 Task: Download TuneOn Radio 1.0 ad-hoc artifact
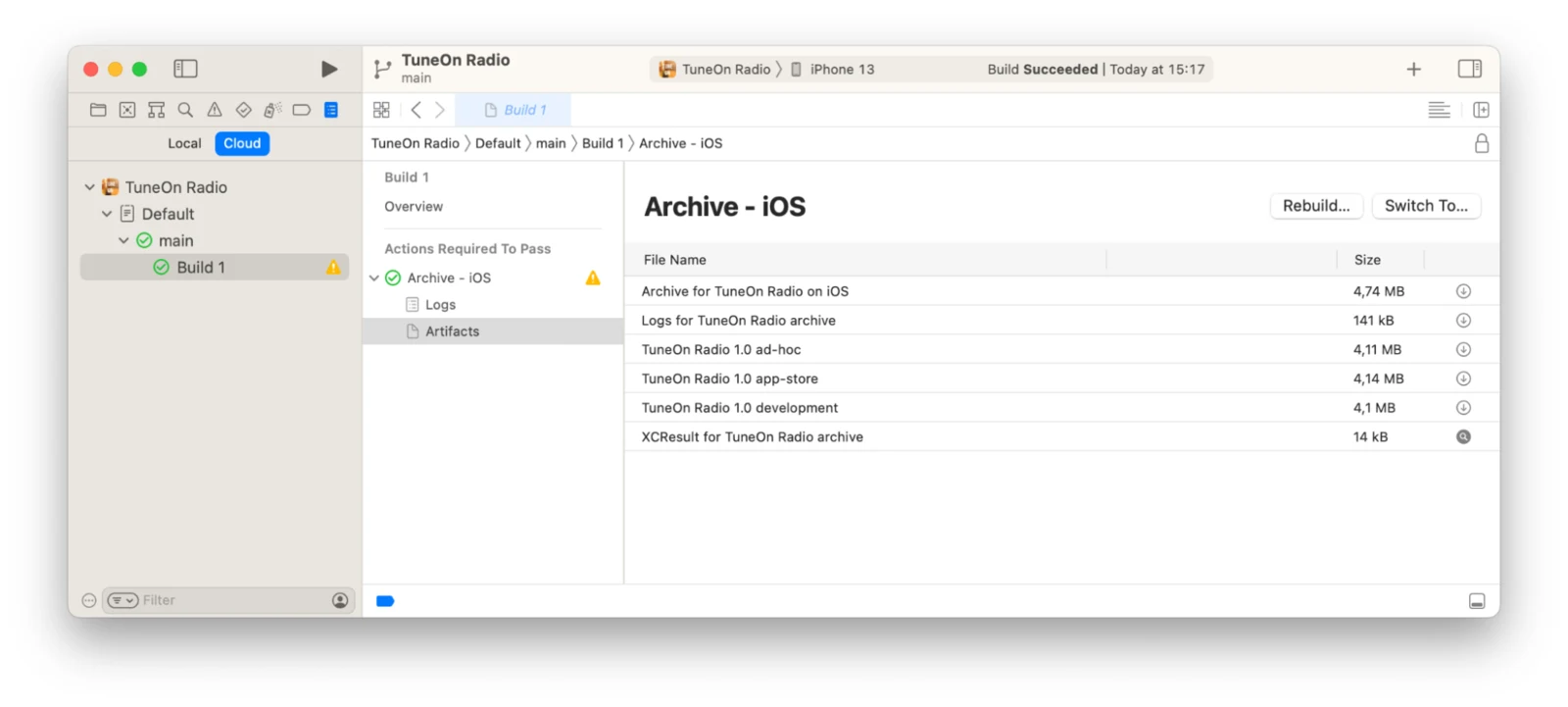(1463, 349)
